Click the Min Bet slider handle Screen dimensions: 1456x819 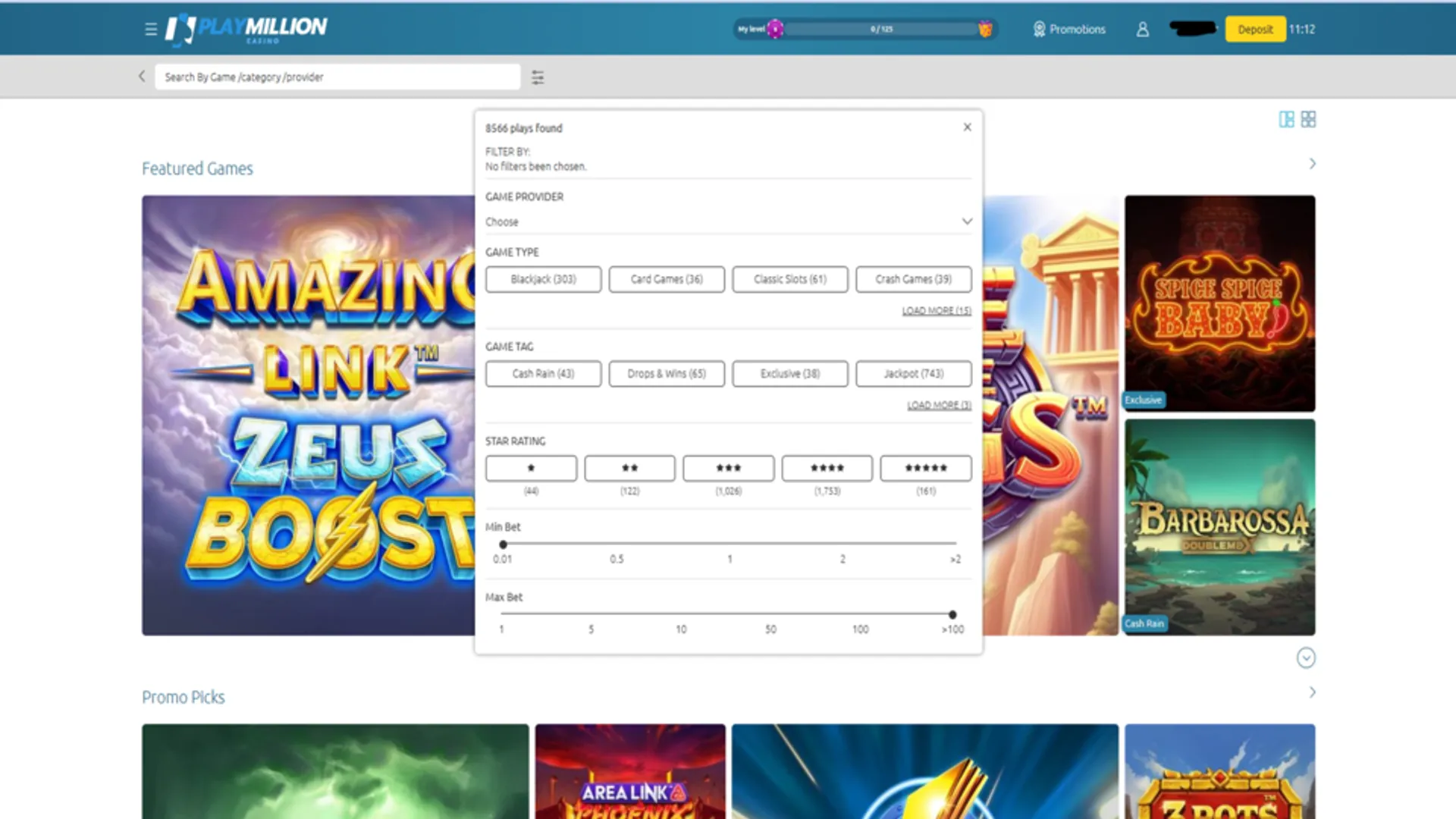click(503, 544)
